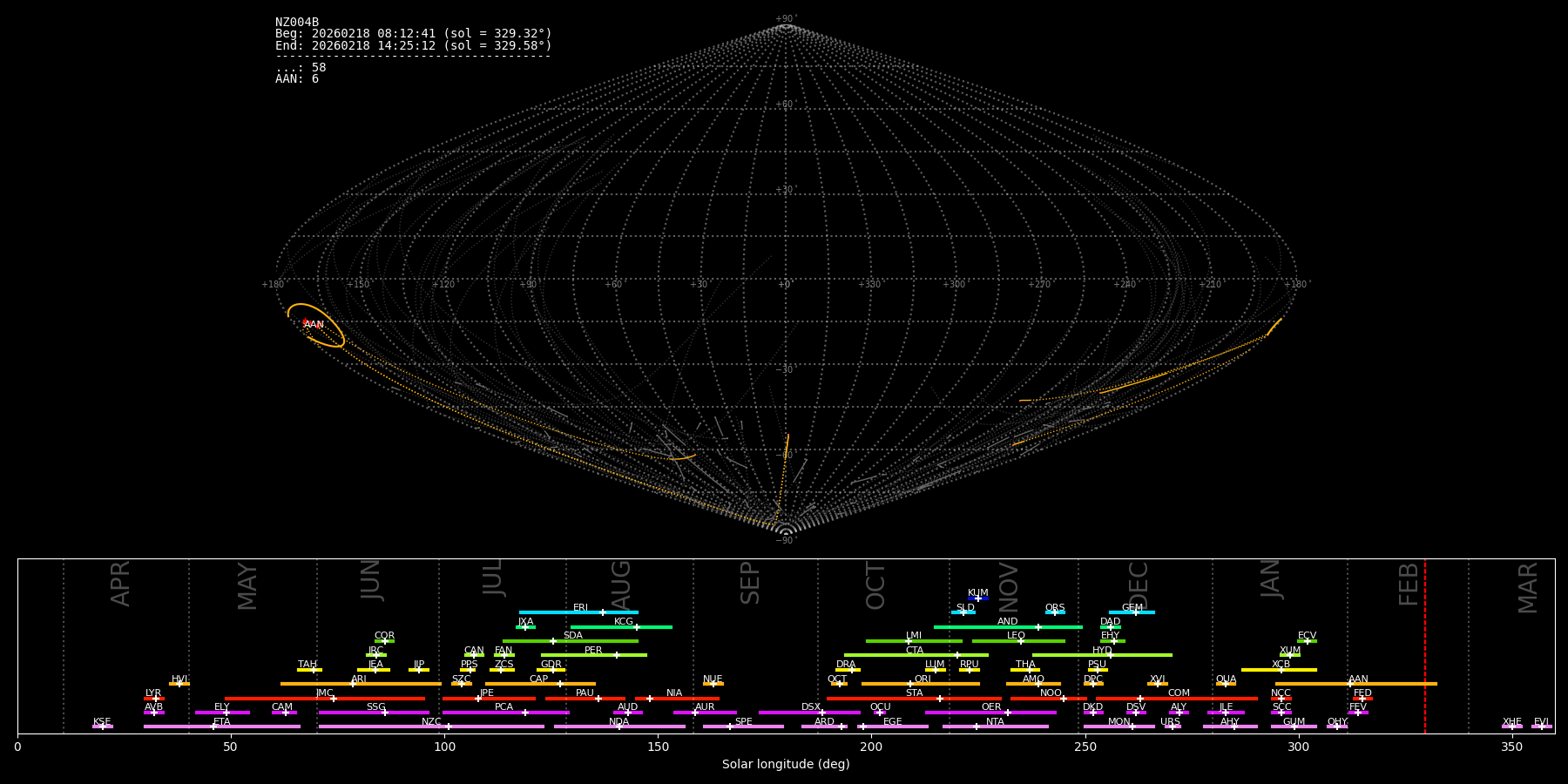This screenshot has height=784, width=1568.
Task: Click the AND shower label
Action: tap(1008, 622)
